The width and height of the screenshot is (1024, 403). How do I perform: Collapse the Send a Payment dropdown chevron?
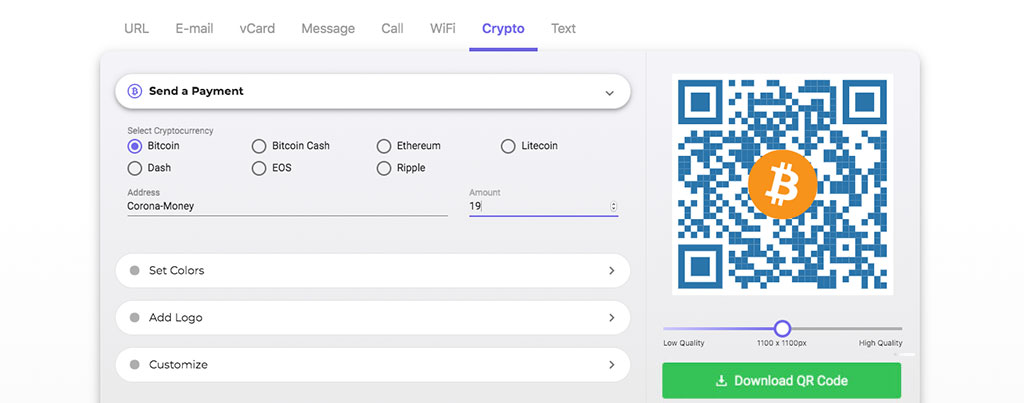[609, 93]
